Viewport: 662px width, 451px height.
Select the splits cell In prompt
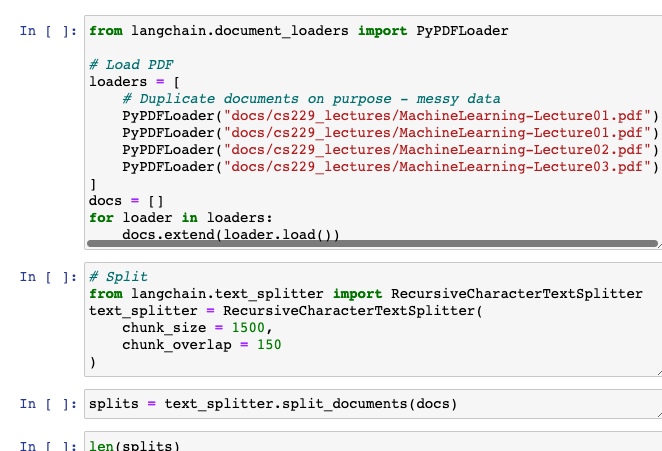coord(48,404)
